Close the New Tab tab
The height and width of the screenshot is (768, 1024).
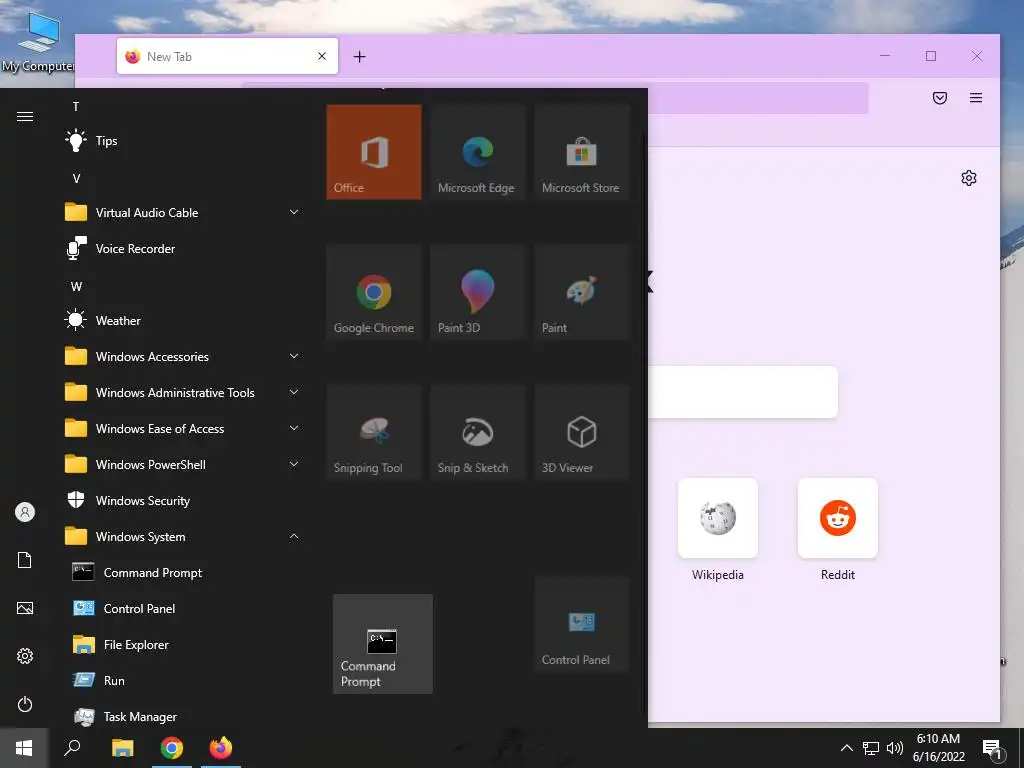pos(322,56)
